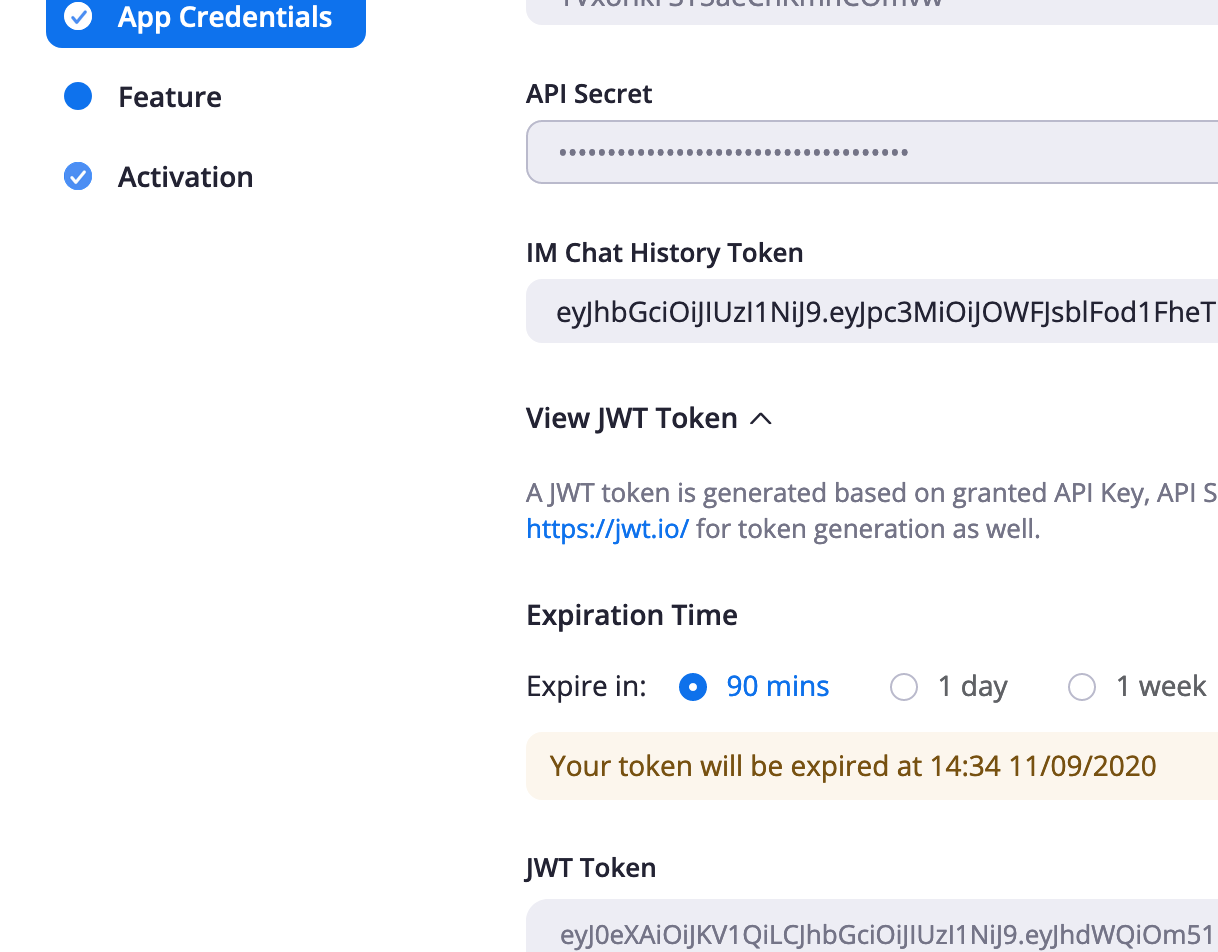Open the App Credentials step
The width and height of the screenshot is (1218, 952).
pos(224,18)
